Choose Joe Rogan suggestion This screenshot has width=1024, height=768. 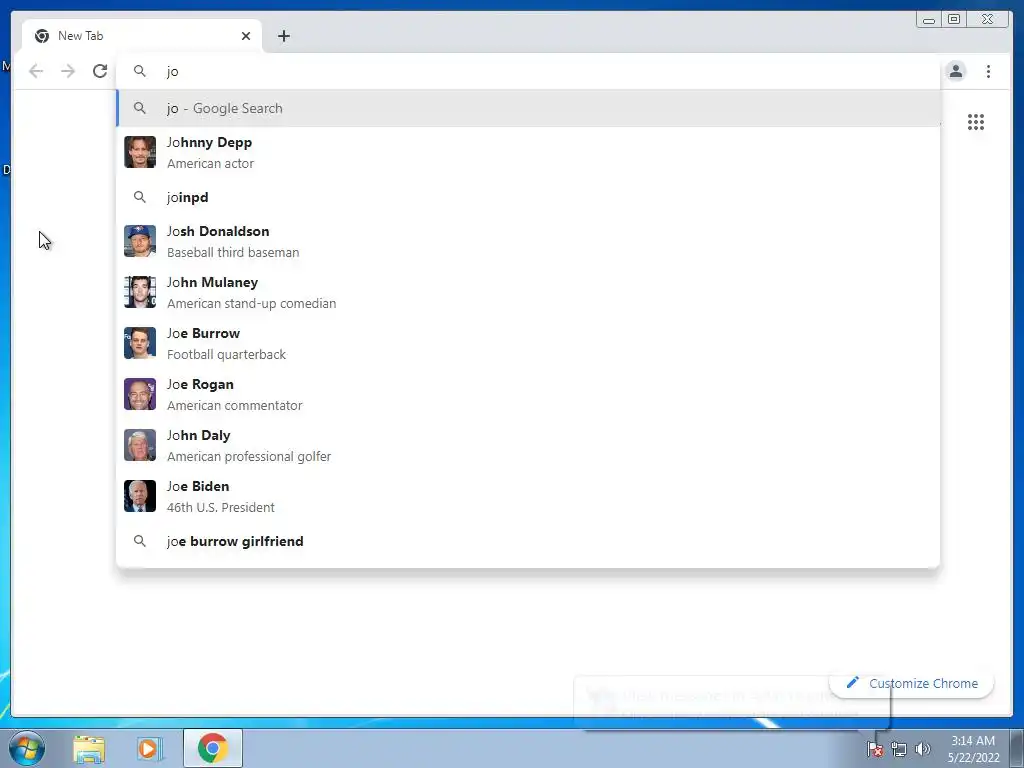click(x=528, y=394)
